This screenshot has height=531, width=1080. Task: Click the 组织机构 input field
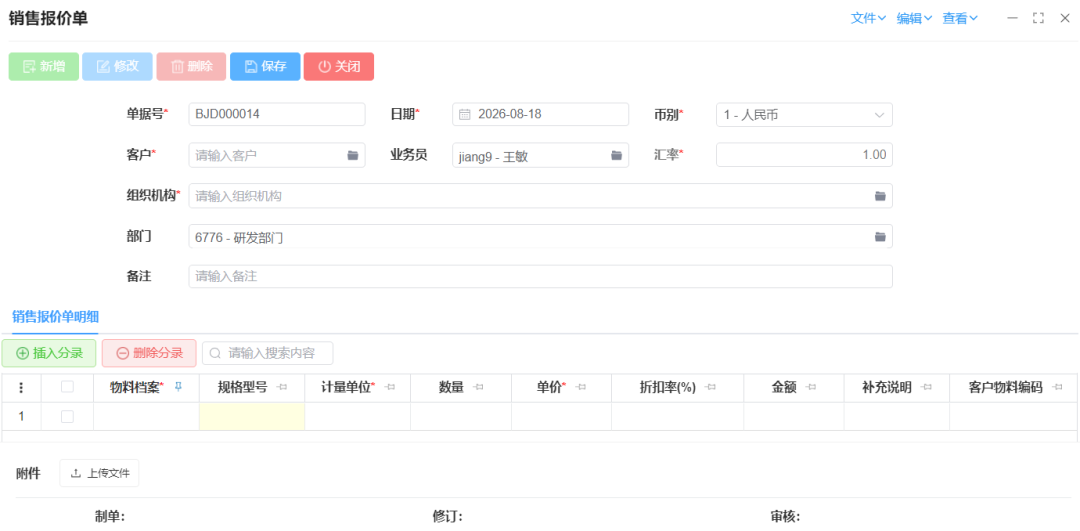tap(541, 196)
